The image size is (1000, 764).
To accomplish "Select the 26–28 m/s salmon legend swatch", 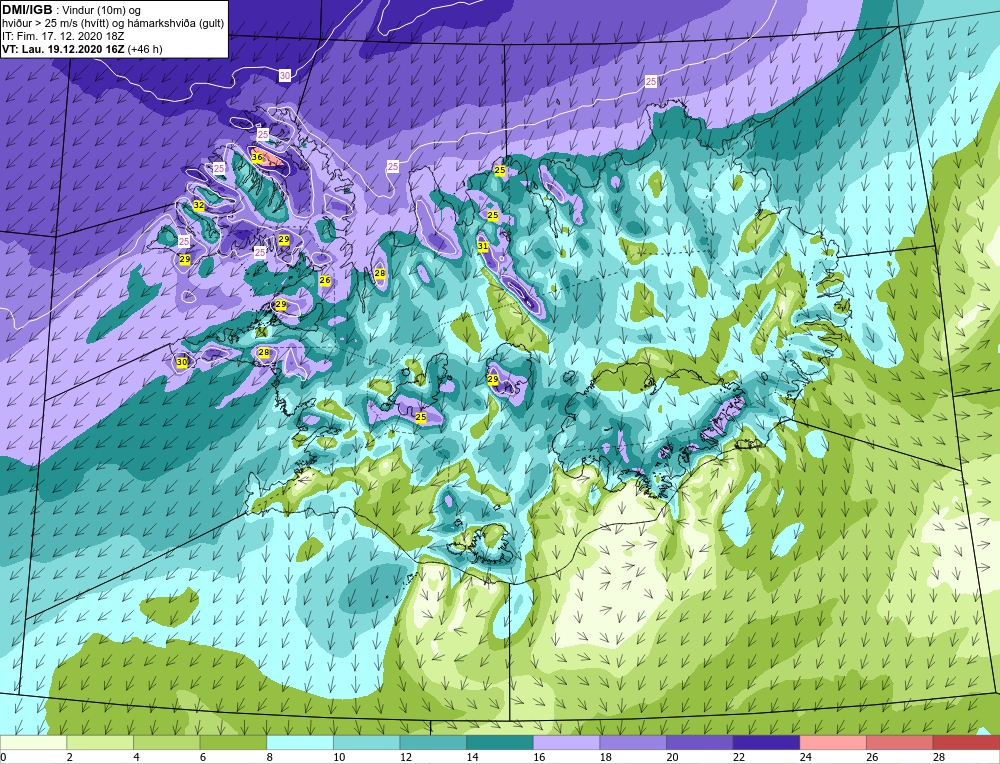I will coord(899,742).
